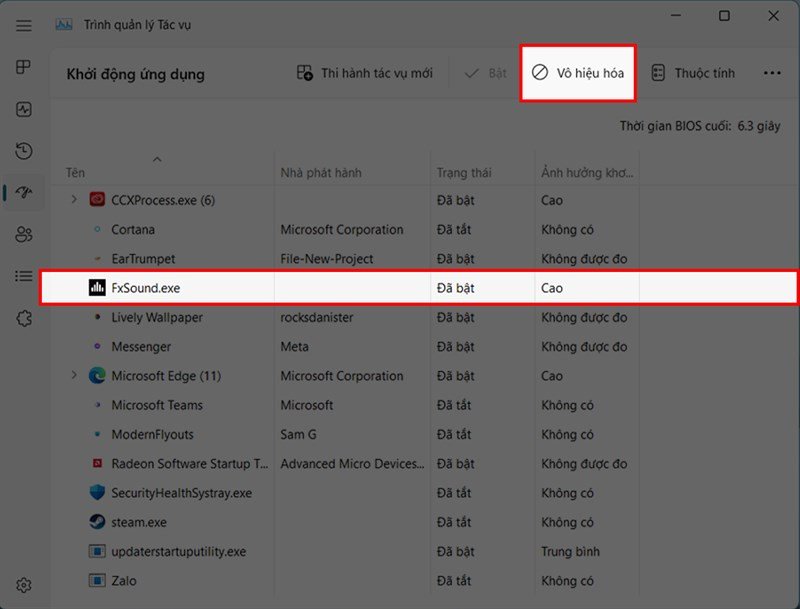Select the Performance sidebar icon

point(23,109)
